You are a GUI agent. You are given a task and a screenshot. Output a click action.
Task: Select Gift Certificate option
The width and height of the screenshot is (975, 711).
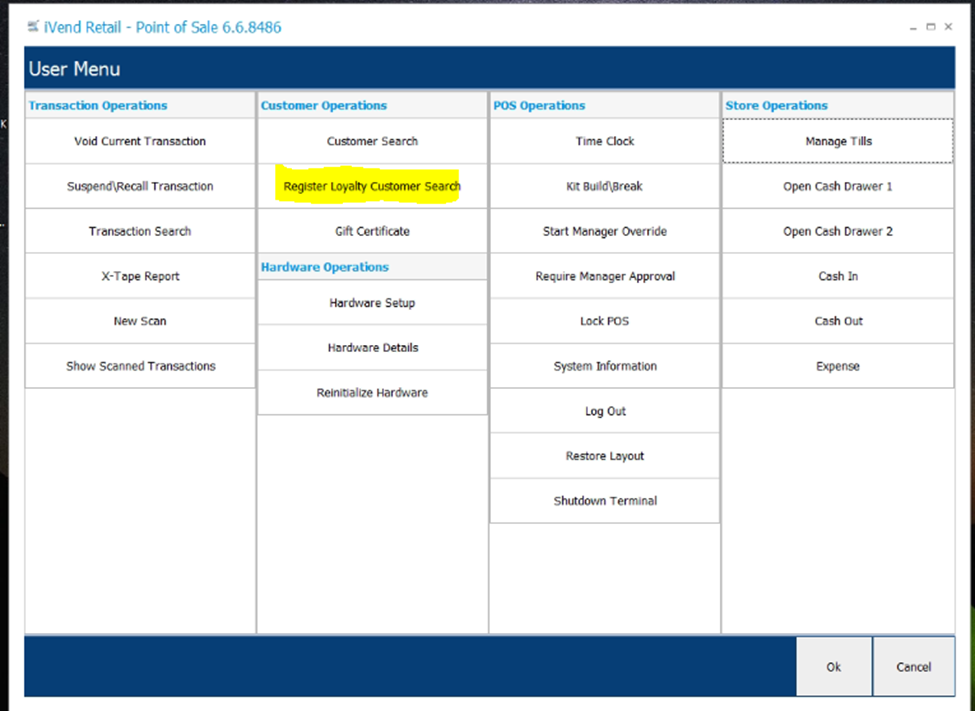pyautogui.click(x=372, y=231)
